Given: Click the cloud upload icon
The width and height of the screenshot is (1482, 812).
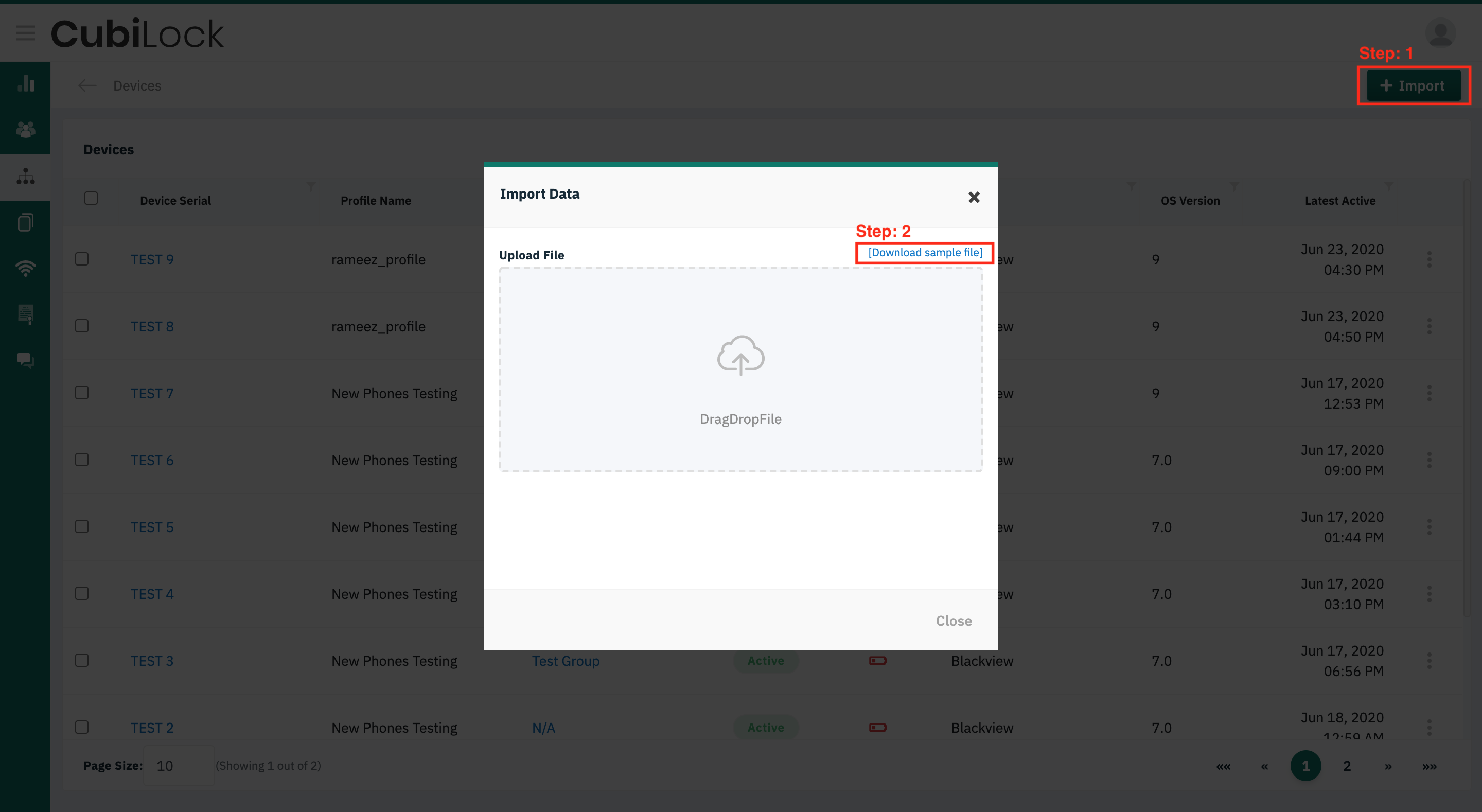Looking at the screenshot, I should (740, 355).
